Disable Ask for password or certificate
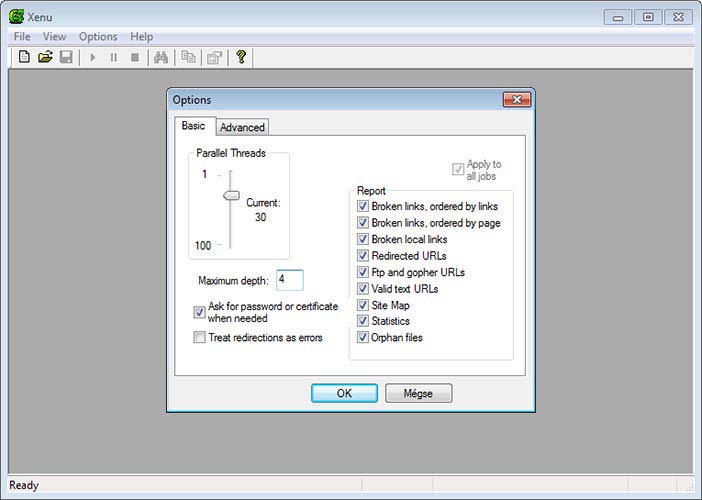Screen dimensions: 702x500 (200, 312)
